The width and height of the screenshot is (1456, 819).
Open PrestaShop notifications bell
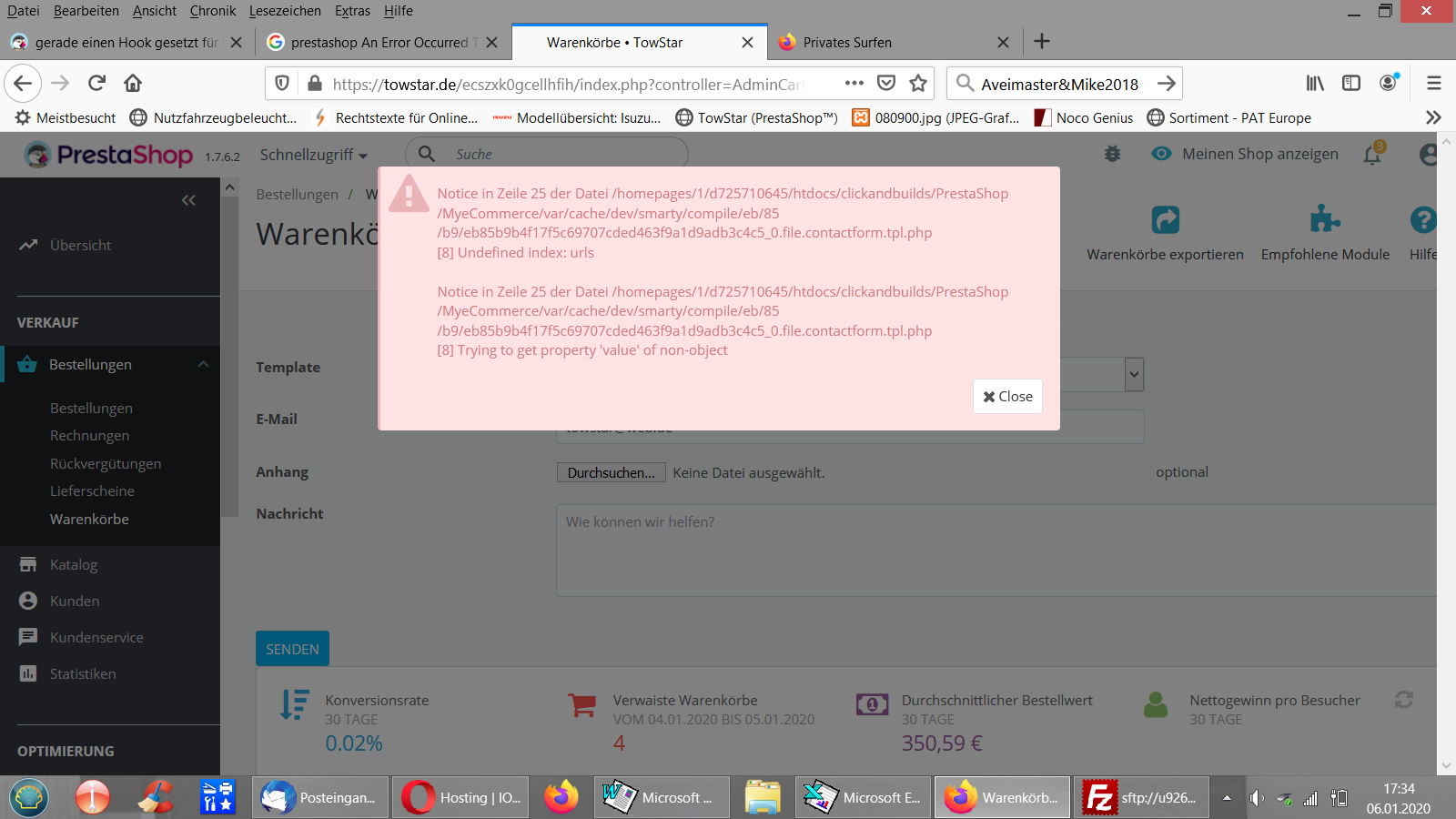pyautogui.click(x=1373, y=154)
